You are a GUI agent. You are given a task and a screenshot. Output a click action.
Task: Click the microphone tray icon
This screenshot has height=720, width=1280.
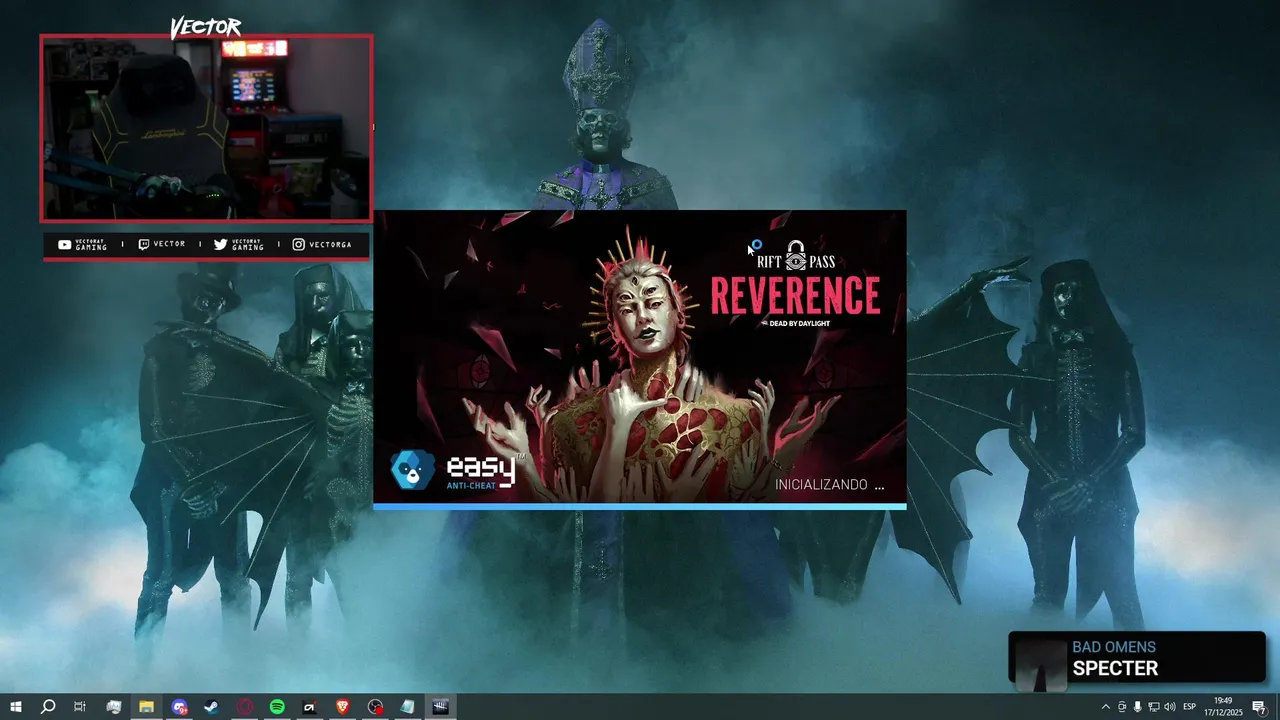1137,707
